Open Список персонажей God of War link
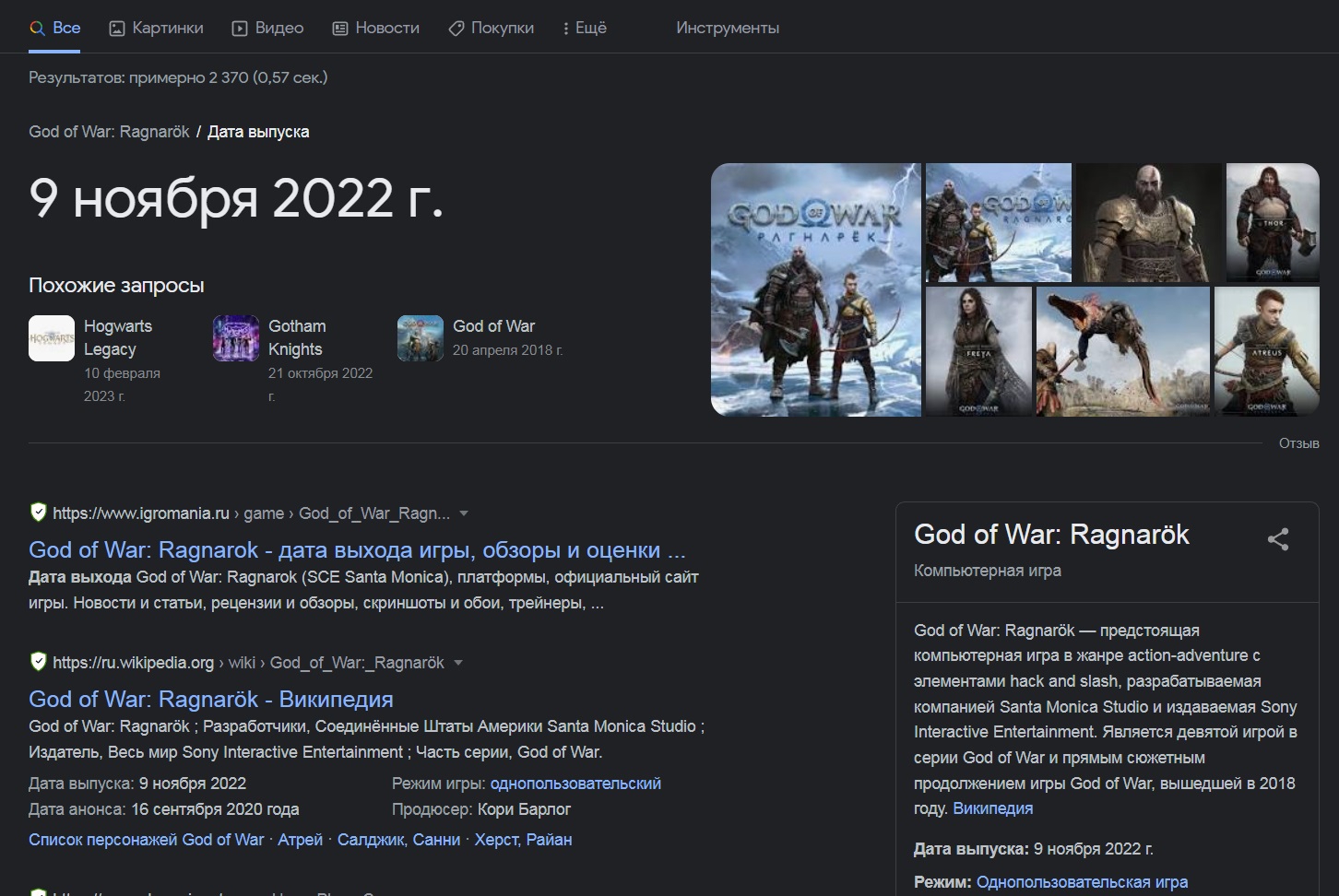The image size is (1339, 896). click(146, 840)
